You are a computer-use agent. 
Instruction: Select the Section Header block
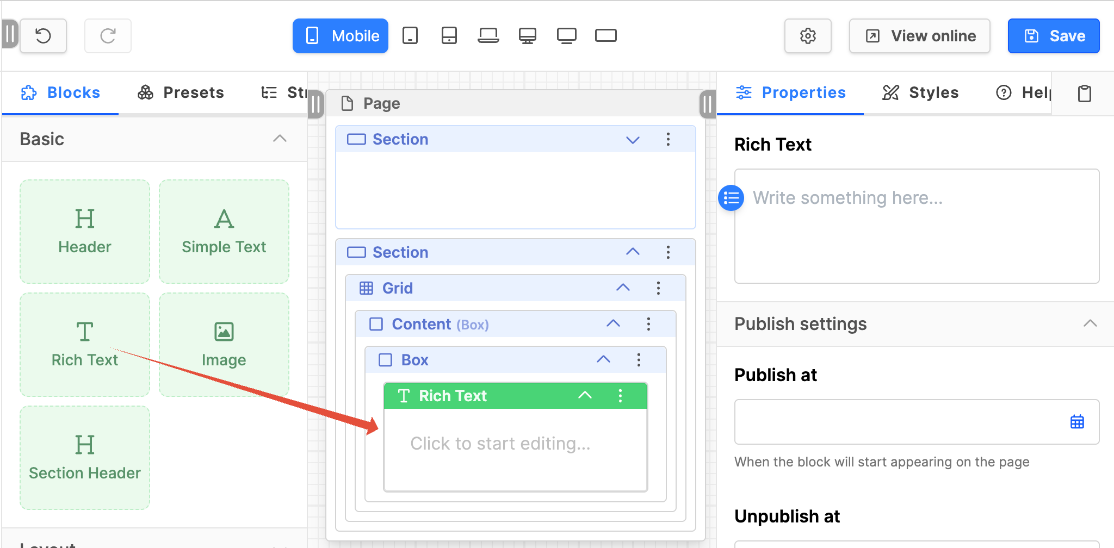pos(85,458)
